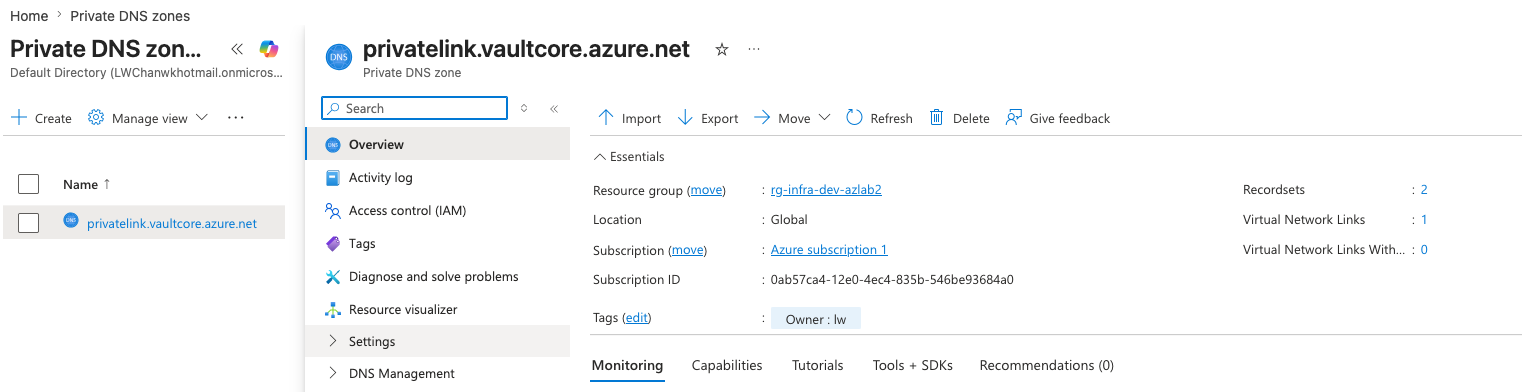Select the Monitoring tab

click(627, 366)
